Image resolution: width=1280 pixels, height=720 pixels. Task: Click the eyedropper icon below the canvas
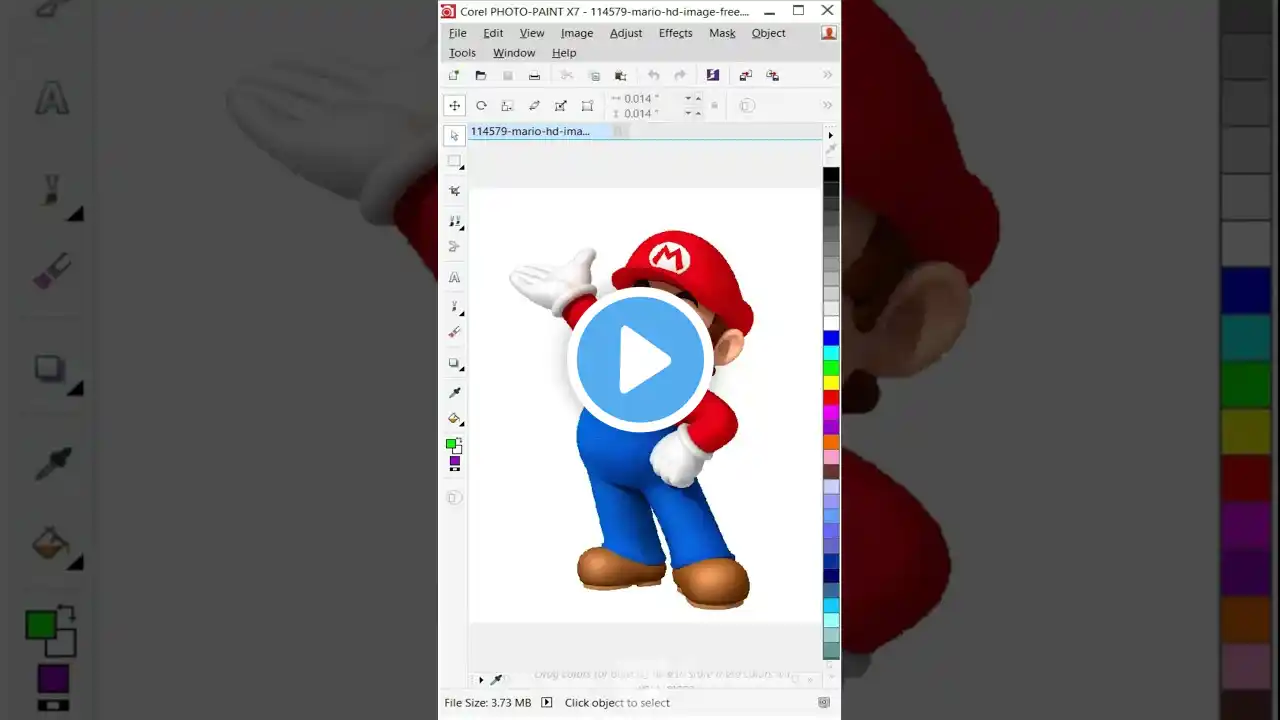pyautogui.click(x=496, y=680)
